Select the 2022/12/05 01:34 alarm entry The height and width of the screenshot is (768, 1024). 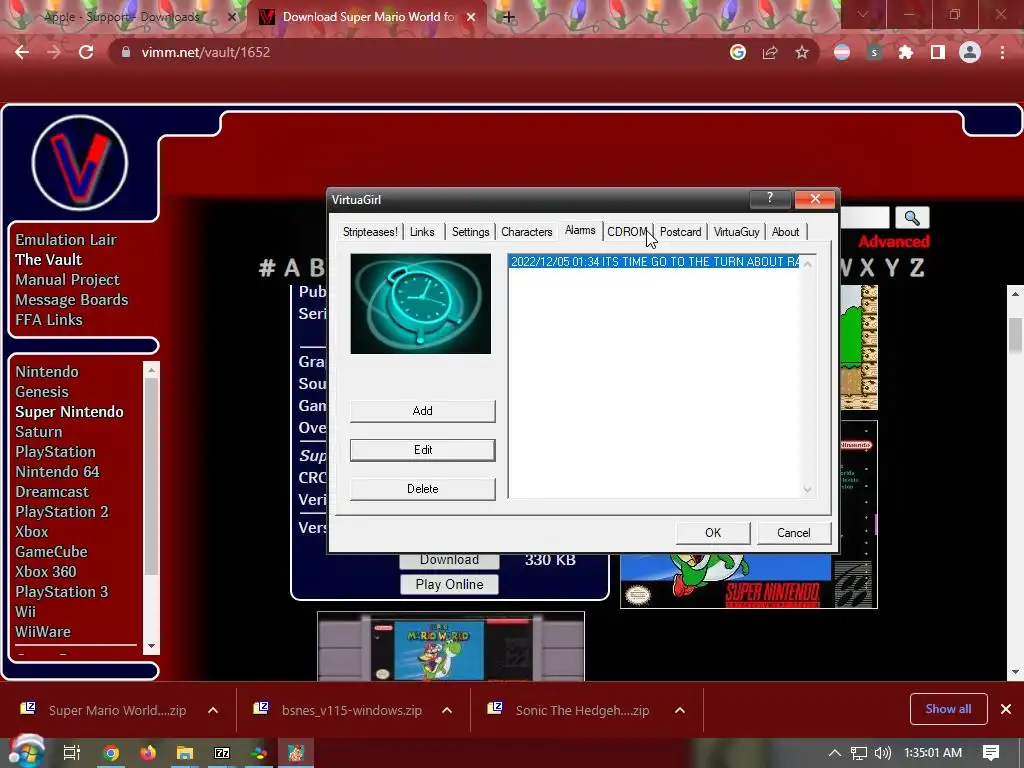(x=654, y=262)
